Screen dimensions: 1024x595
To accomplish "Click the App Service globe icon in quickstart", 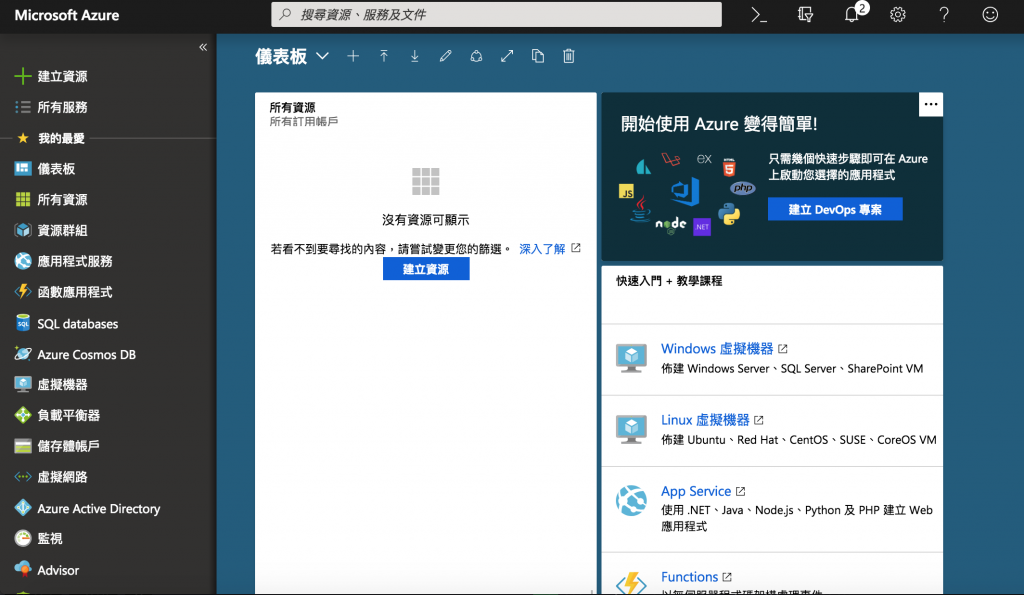I will tap(632, 501).
